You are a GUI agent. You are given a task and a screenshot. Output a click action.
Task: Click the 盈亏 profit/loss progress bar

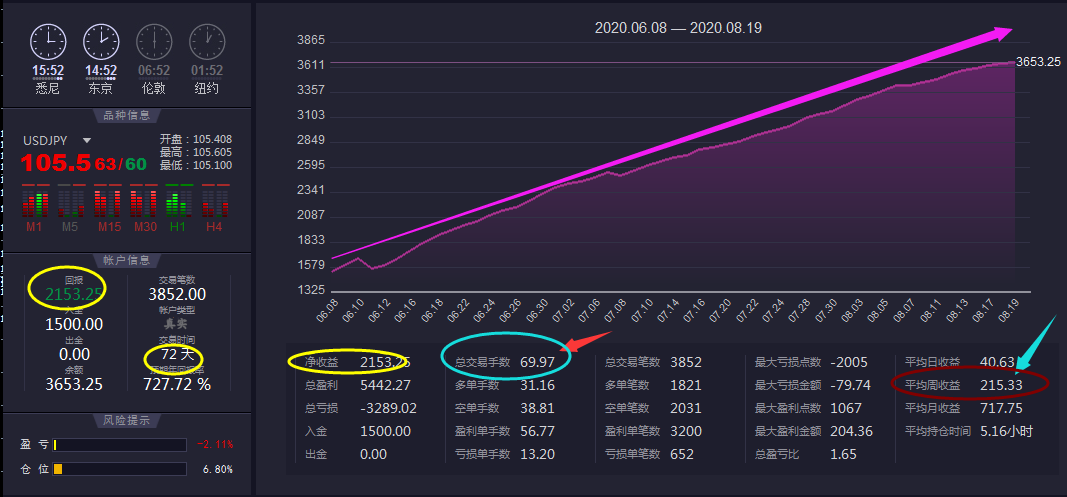click(x=120, y=445)
